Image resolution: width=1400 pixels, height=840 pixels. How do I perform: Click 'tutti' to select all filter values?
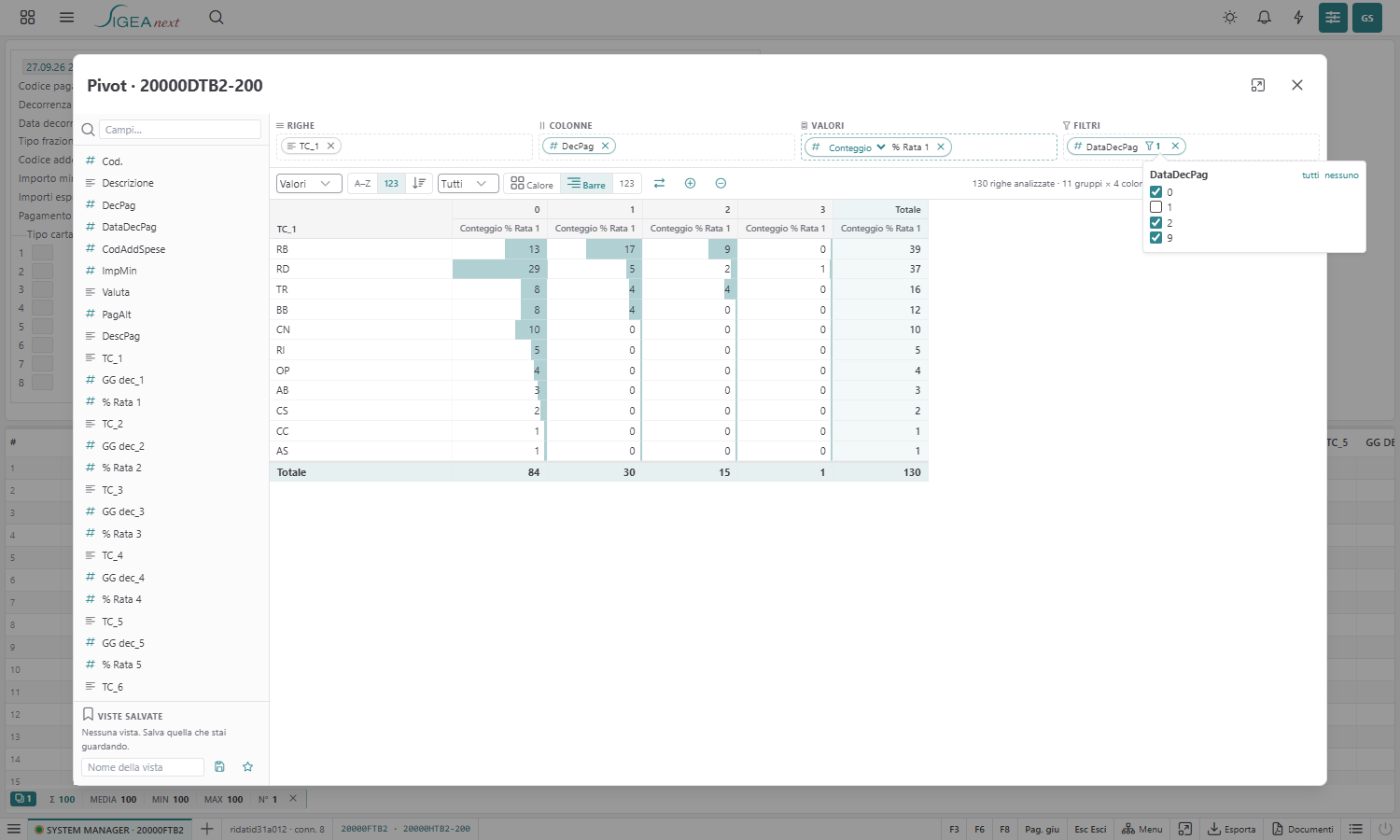(x=1310, y=175)
